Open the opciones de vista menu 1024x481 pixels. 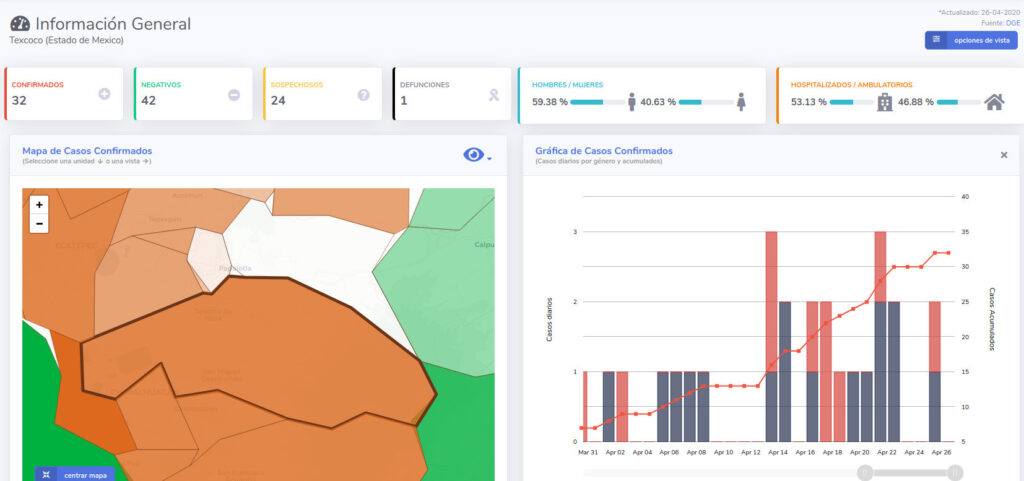971,40
